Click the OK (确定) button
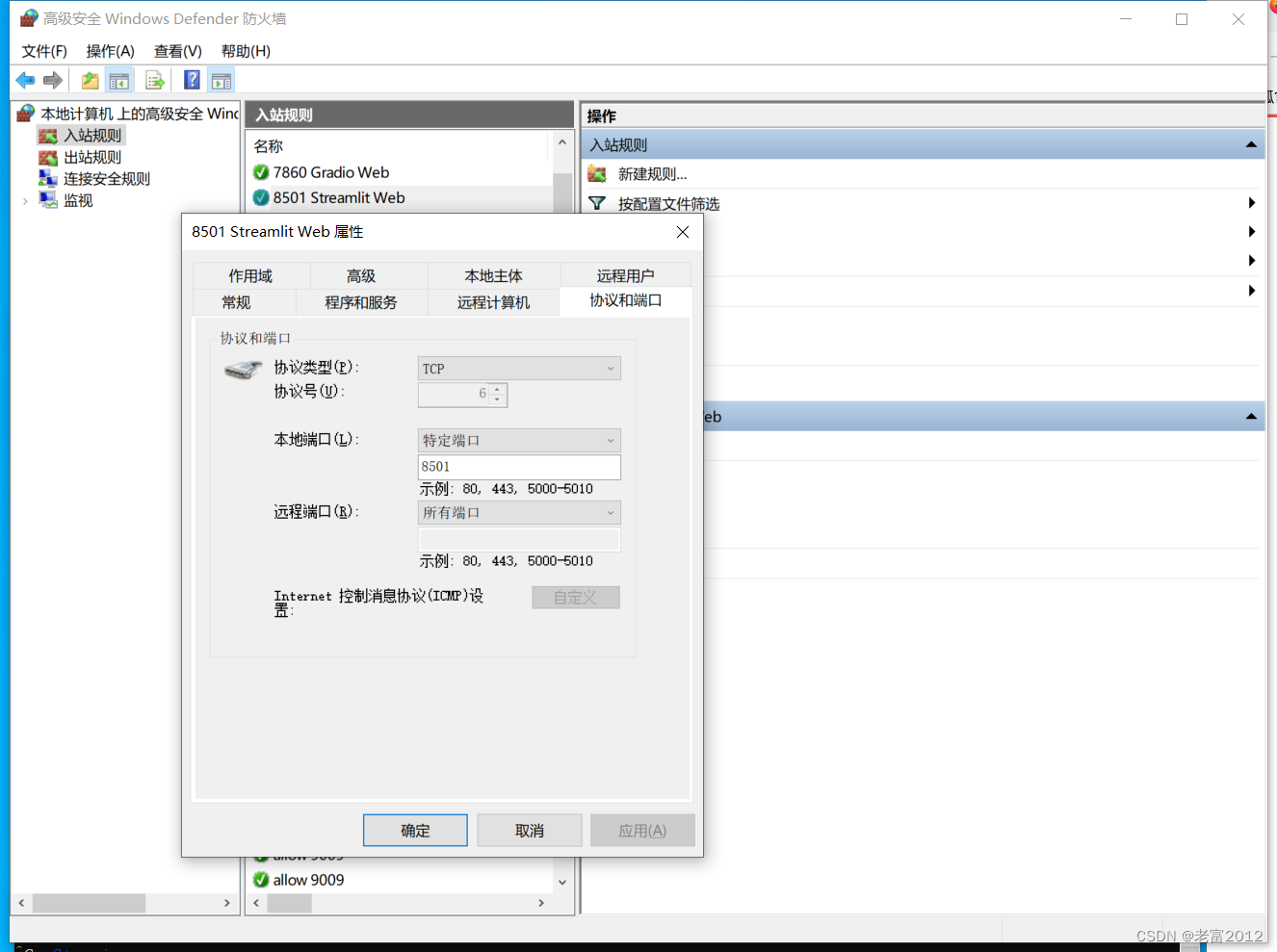 [415, 831]
